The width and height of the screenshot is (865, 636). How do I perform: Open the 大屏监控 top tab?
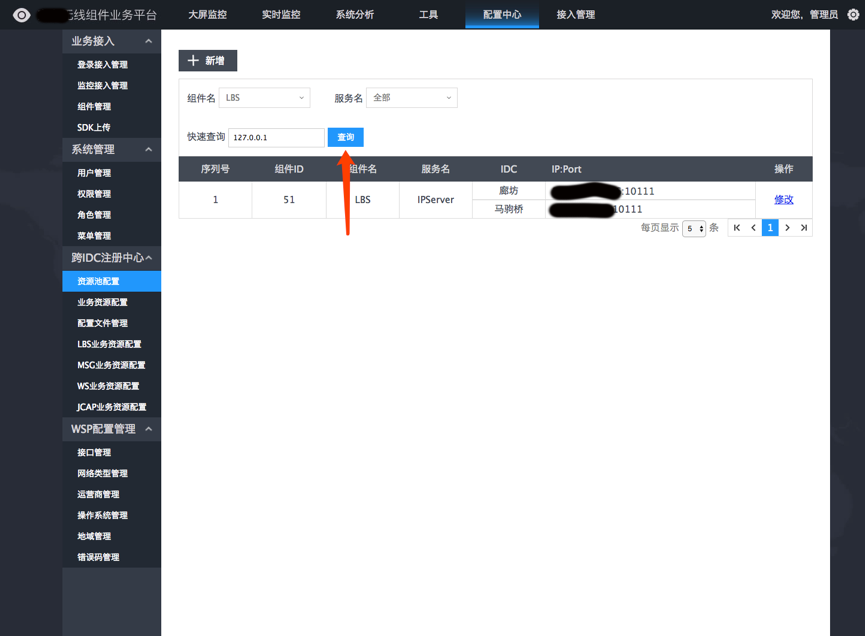(x=207, y=14)
